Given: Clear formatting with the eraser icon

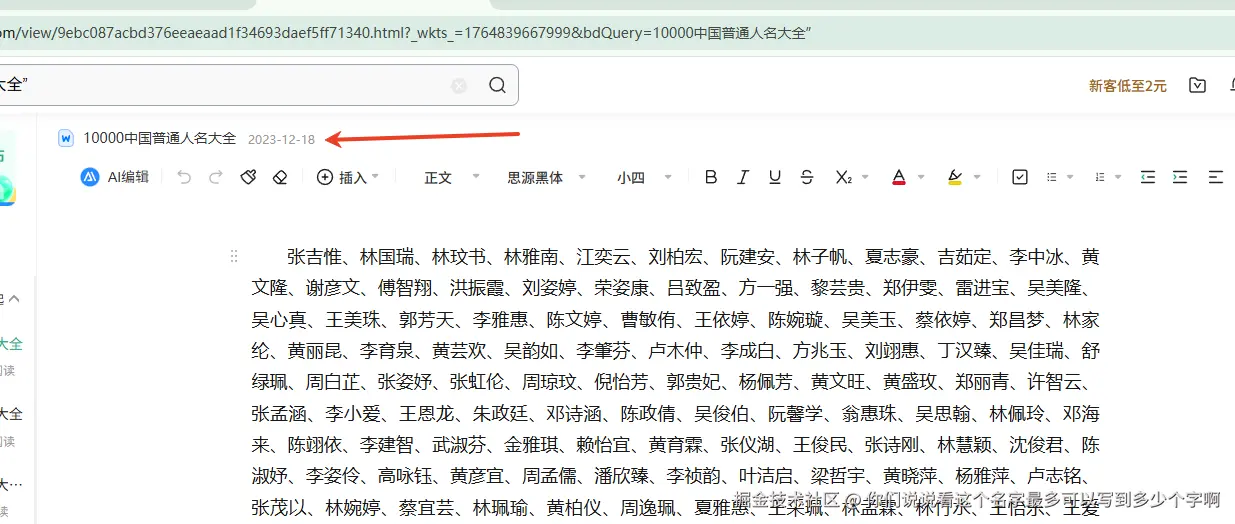Looking at the screenshot, I should click(280, 177).
